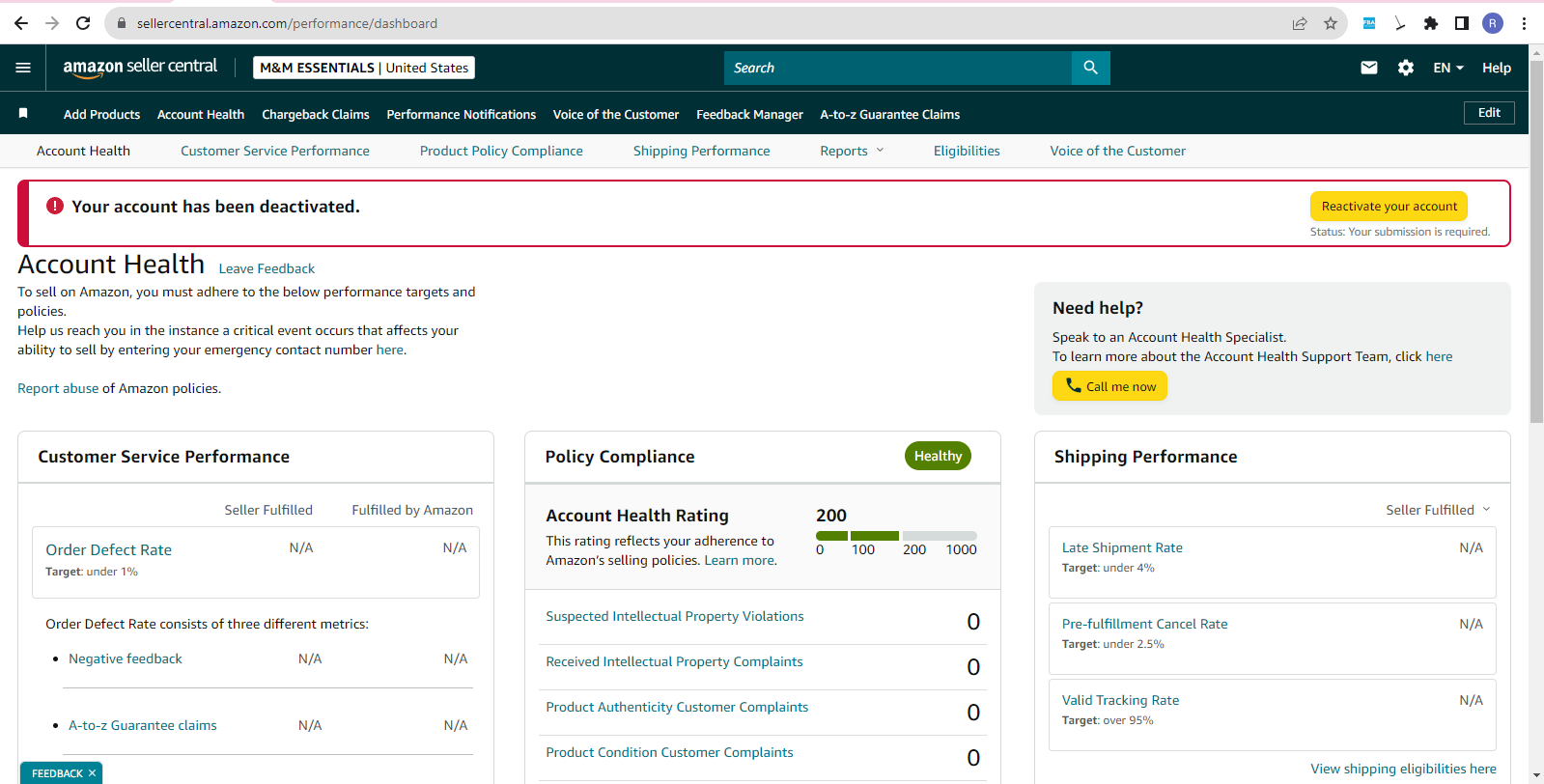Screen dimensions: 1544x784
Task: Open the M&M ESSENTIALS marketplace switcher
Action: [364, 68]
